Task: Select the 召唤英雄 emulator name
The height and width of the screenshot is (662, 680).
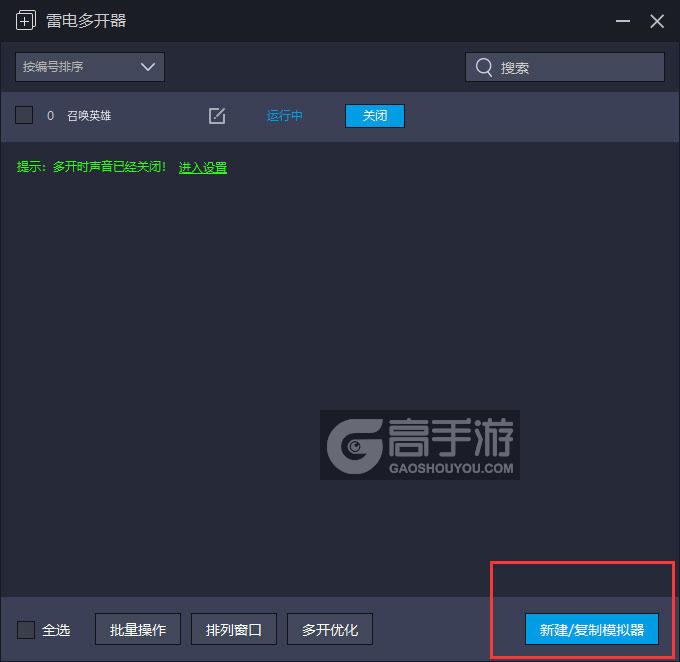Action: pyautogui.click(x=89, y=116)
